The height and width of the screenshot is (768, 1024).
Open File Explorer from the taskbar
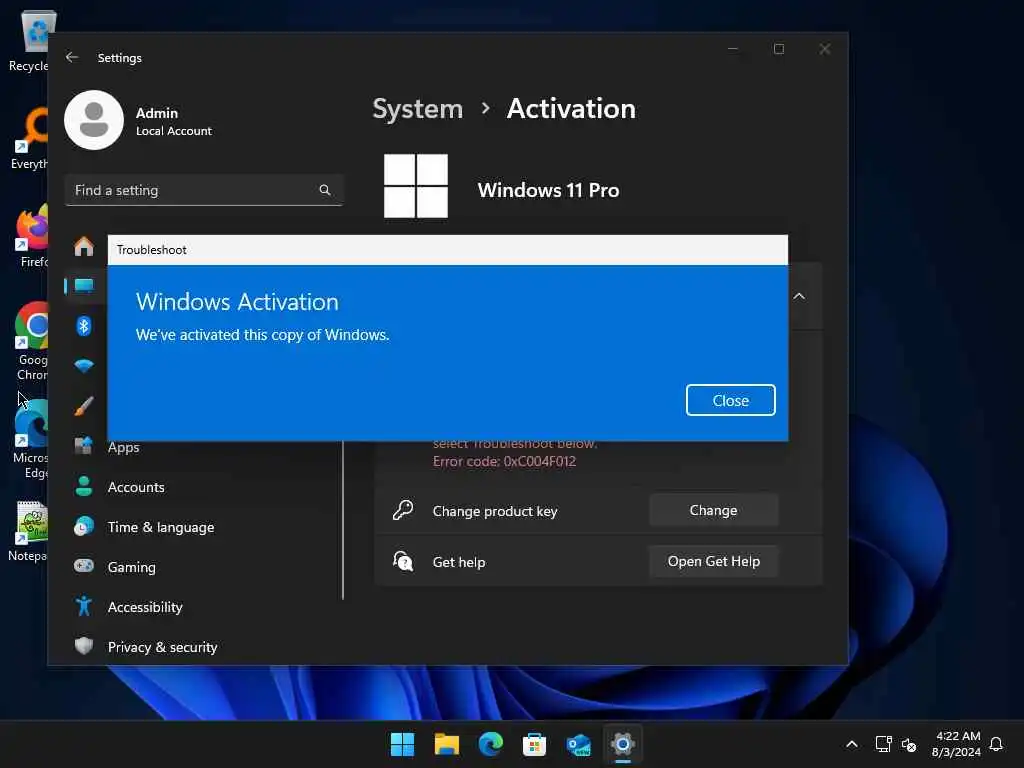[447, 744]
